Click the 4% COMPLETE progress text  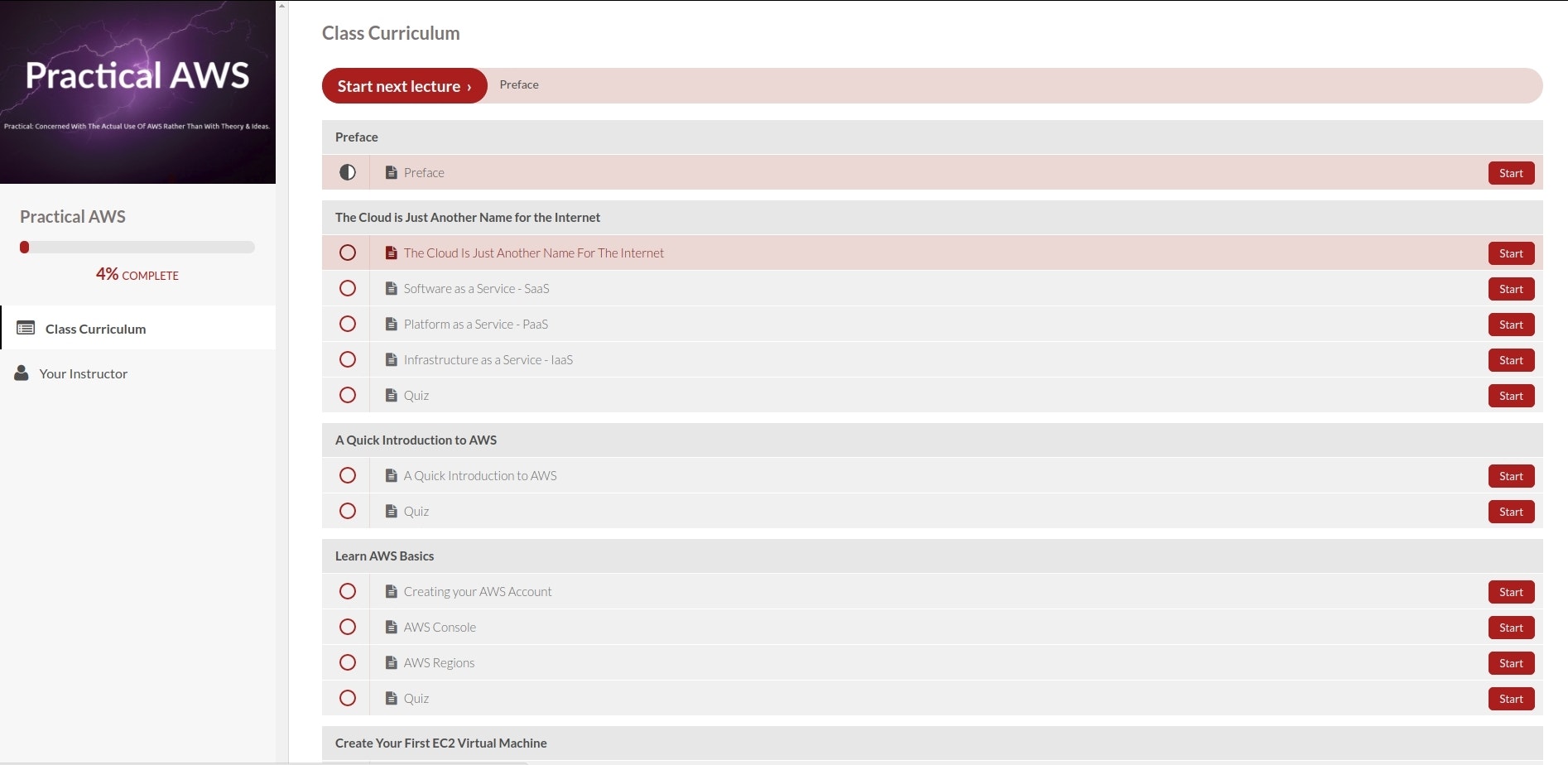(x=137, y=274)
